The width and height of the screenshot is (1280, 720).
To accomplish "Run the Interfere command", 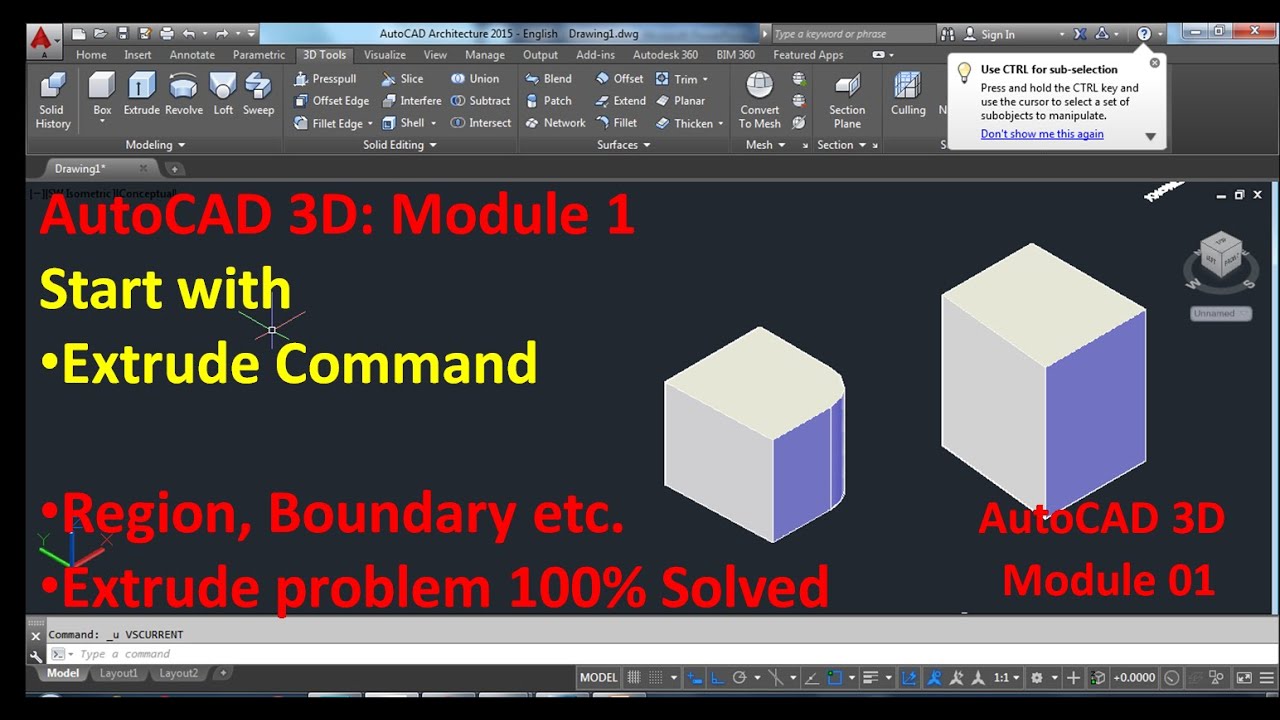I will pos(411,100).
